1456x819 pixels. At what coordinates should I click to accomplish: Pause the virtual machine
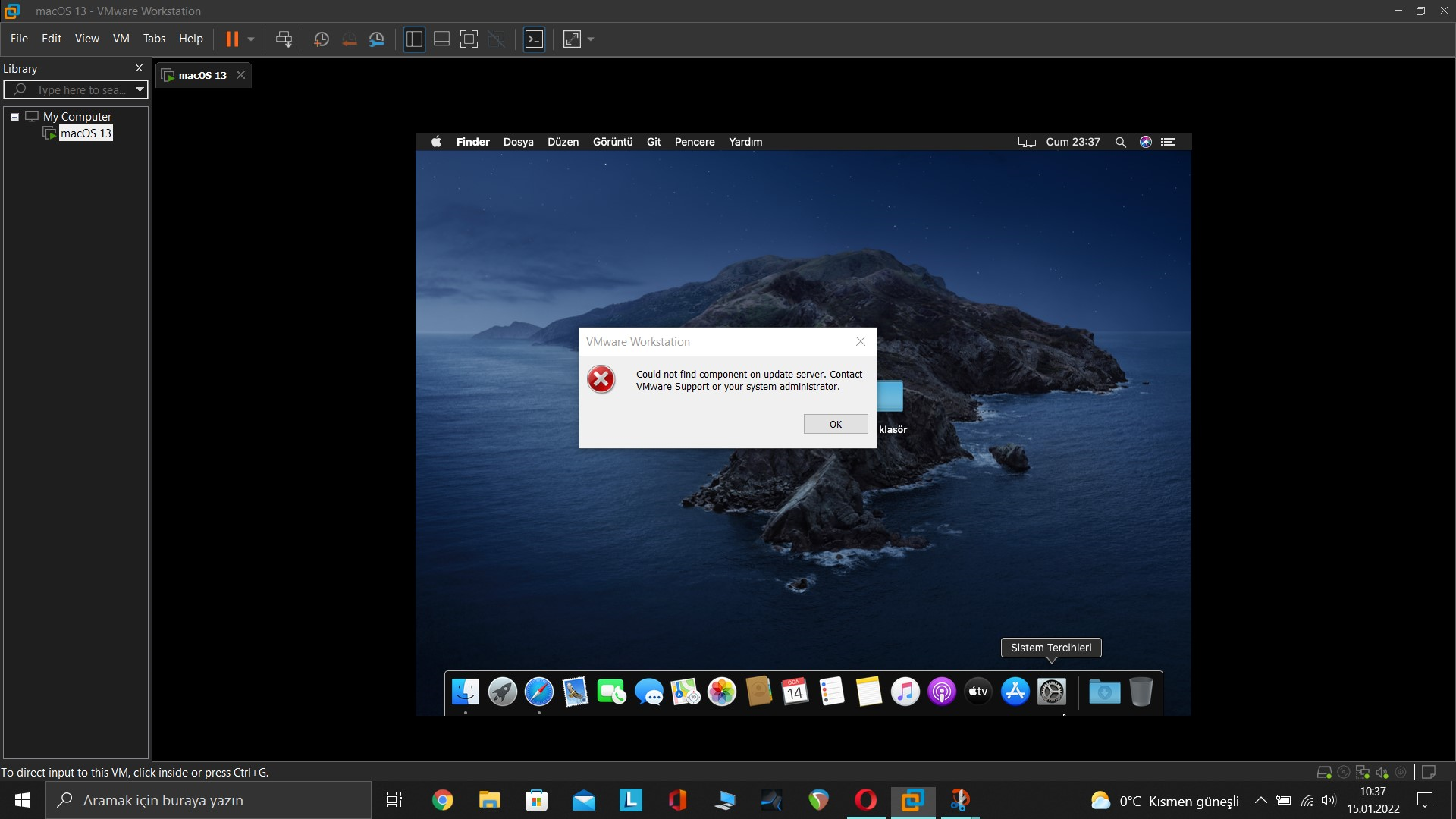pyautogui.click(x=232, y=39)
